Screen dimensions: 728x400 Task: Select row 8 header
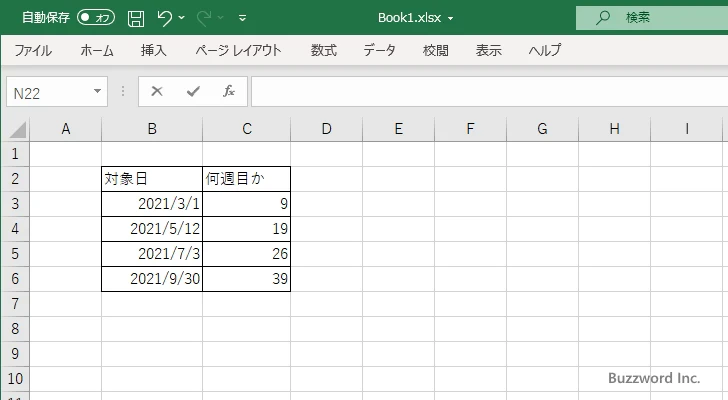[x=15, y=329]
